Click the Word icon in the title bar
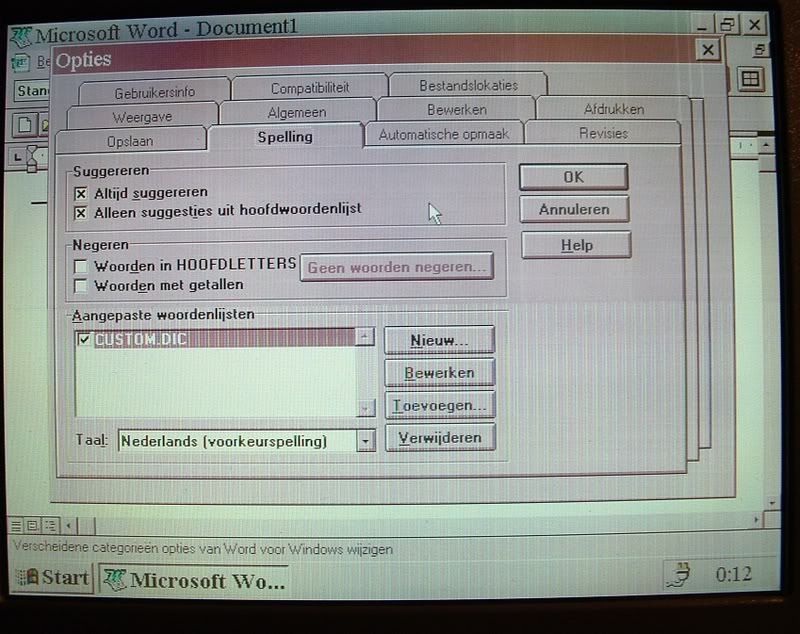This screenshot has height=634, width=800. click(20, 36)
